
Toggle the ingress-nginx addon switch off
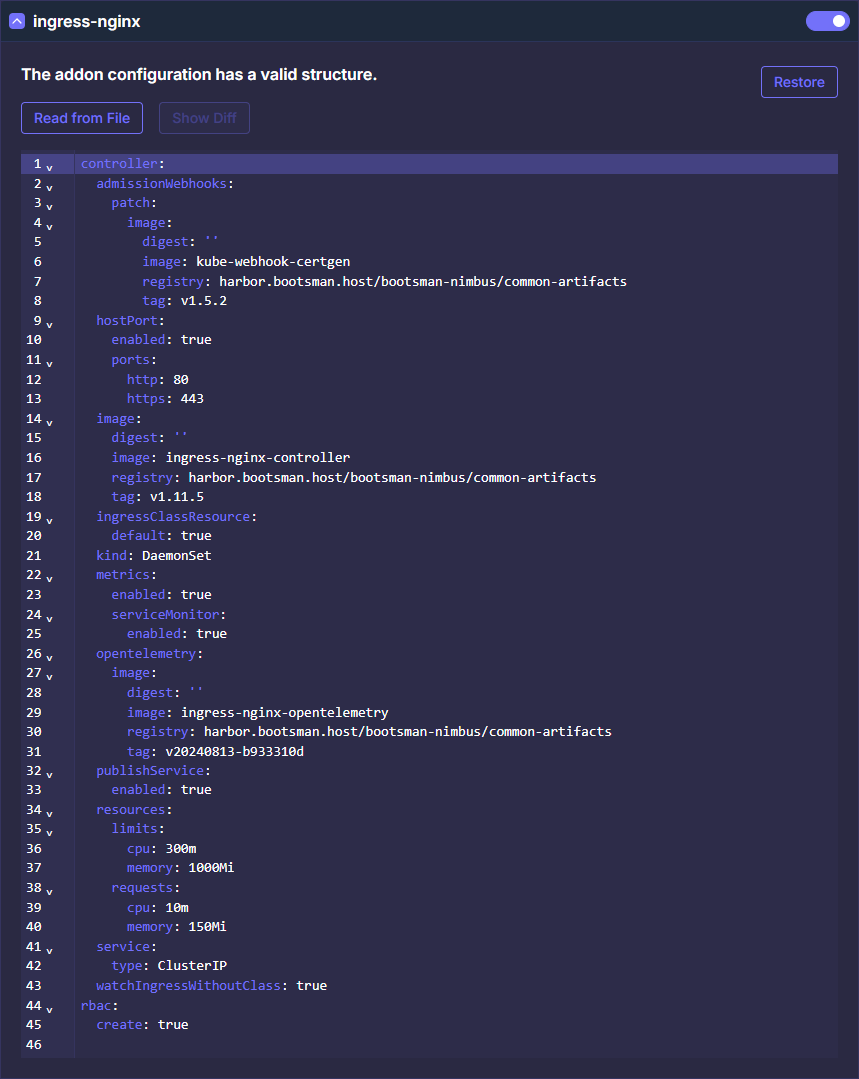[x=827, y=21]
